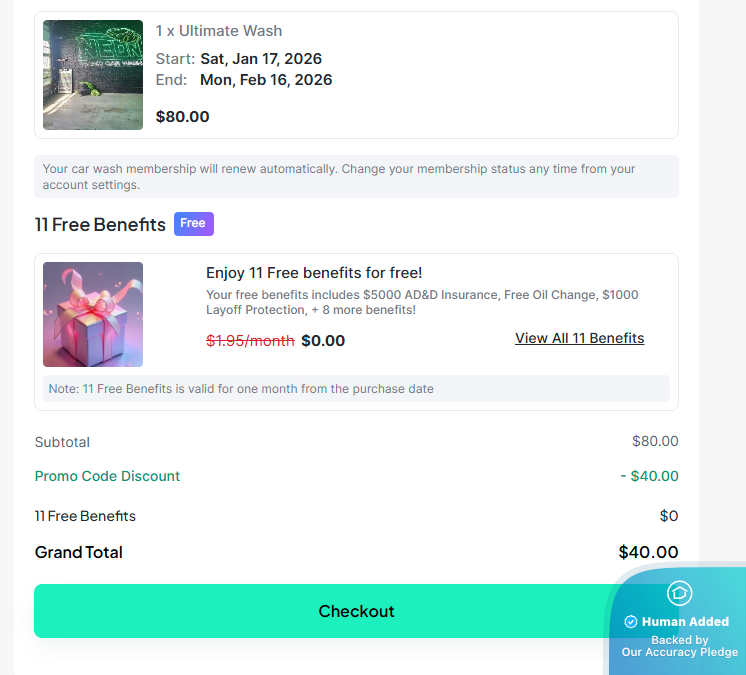
Task: Click the 11 Free Benefits heading
Action: tap(100, 225)
